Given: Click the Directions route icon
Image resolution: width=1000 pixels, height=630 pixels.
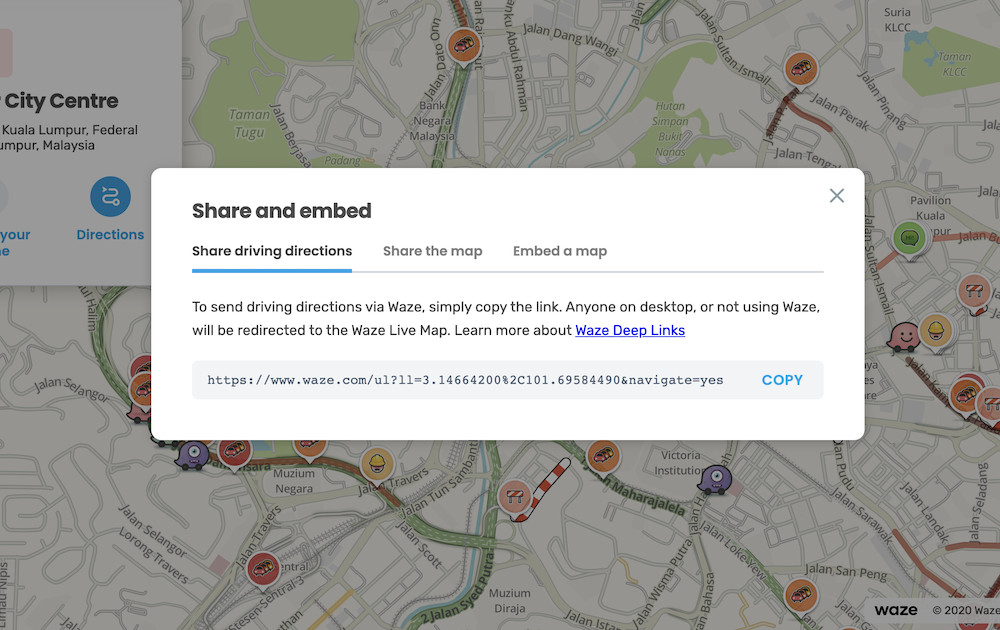Looking at the screenshot, I should coord(110,197).
